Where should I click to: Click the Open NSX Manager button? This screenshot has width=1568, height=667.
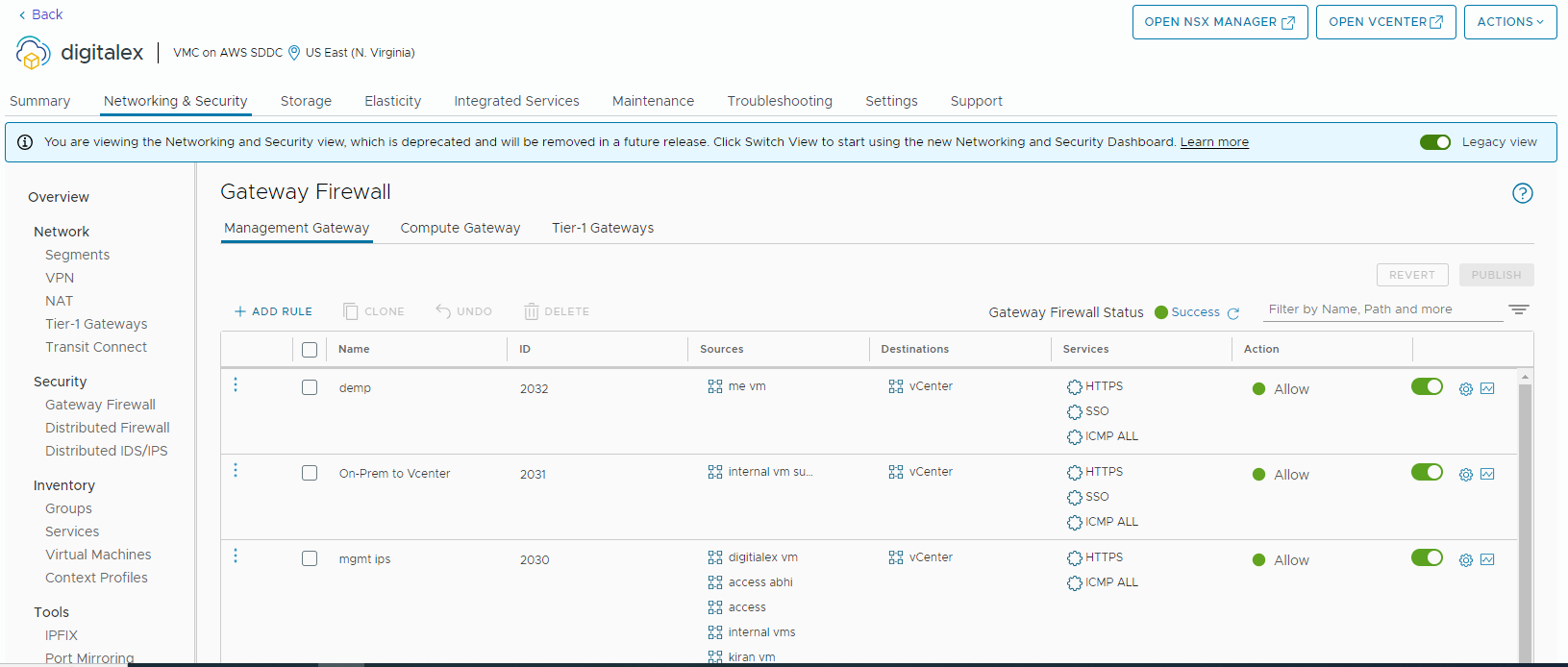(x=1219, y=22)
